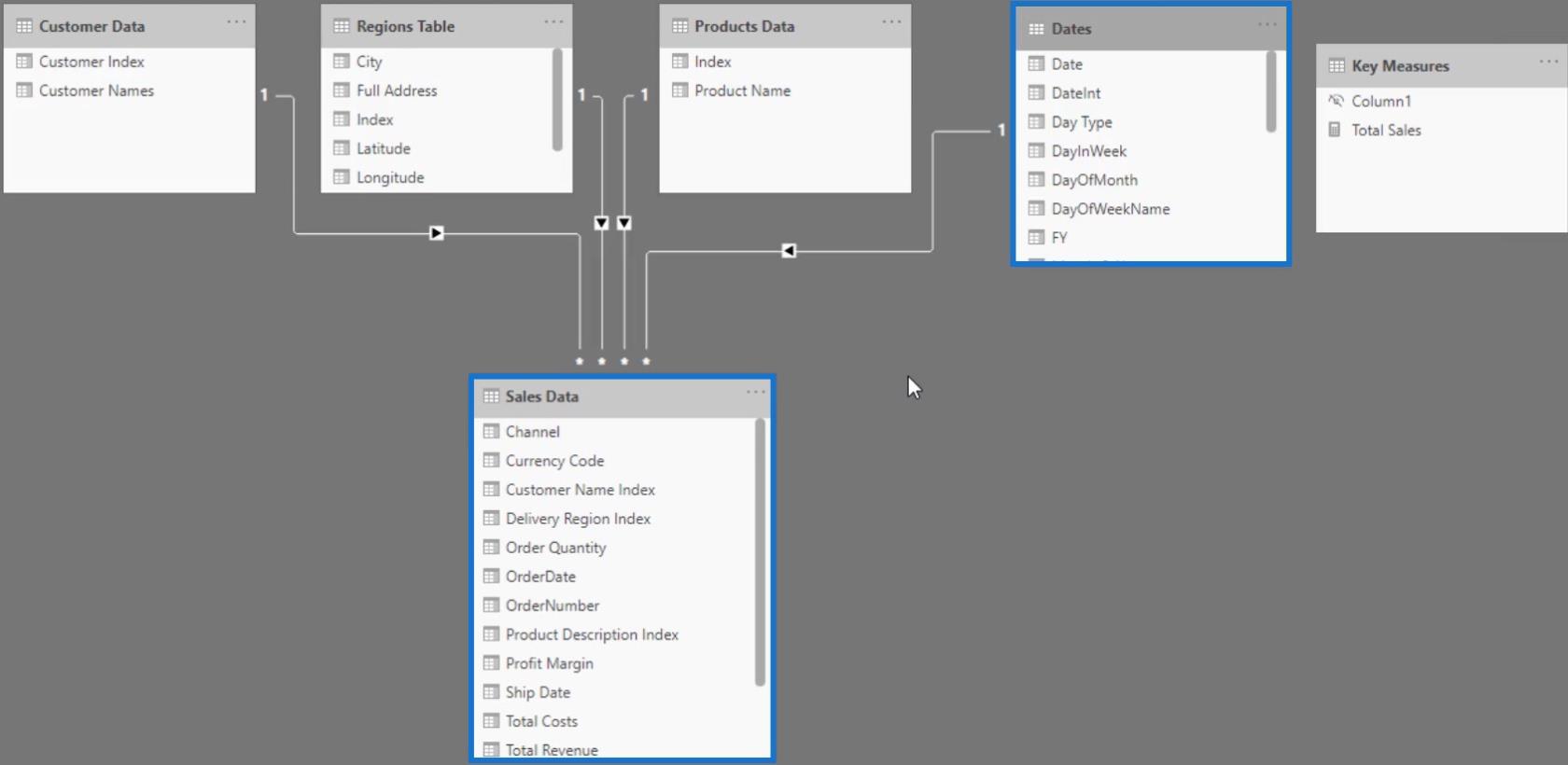Image resolution: width=1568 pixels, height=765 pixels.
Task: Click the hidden Column1 eye icon
Action: click(1336, 101)
